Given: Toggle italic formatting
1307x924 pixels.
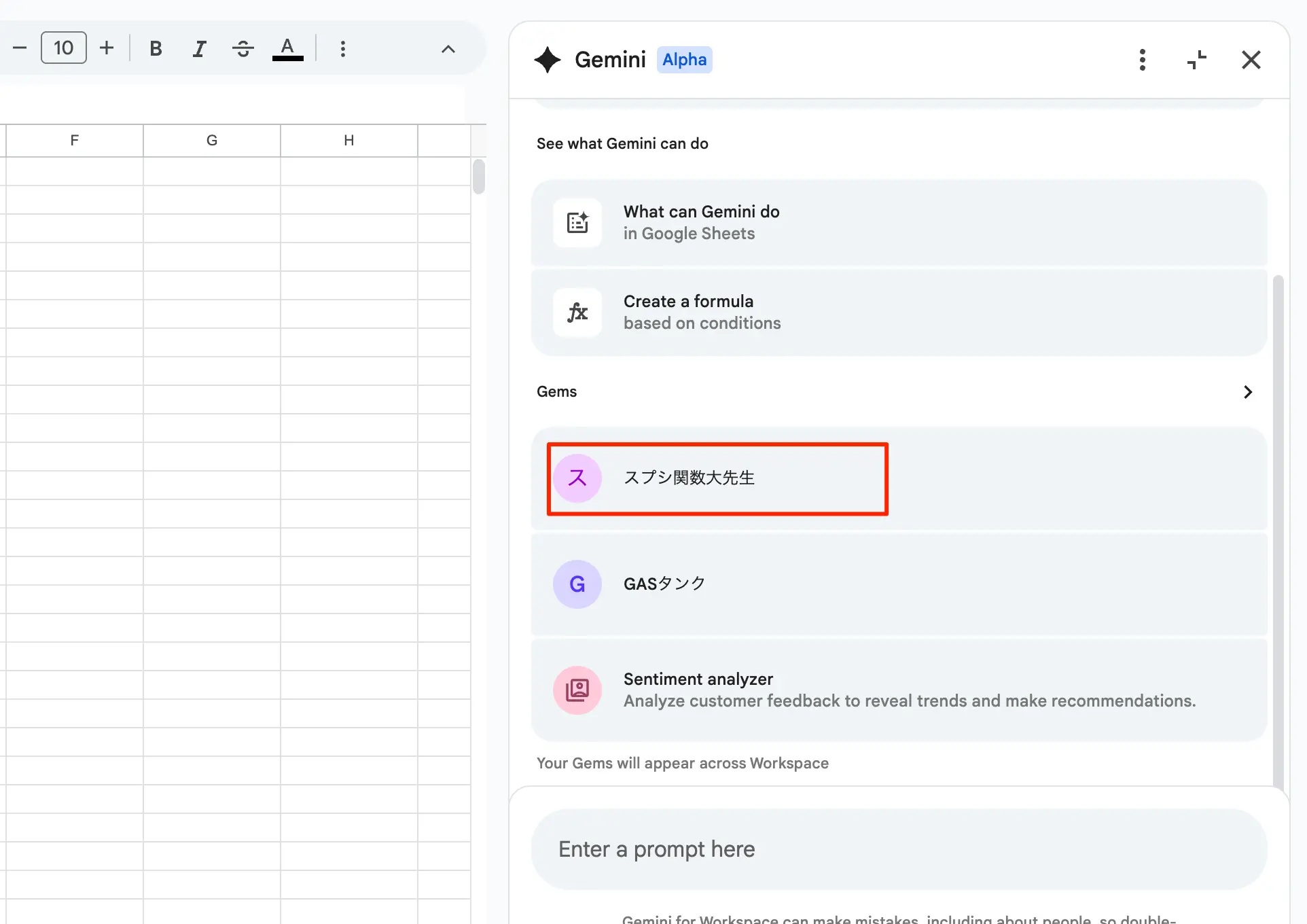Looking at the screenshot, I should [x=199, y=48].
